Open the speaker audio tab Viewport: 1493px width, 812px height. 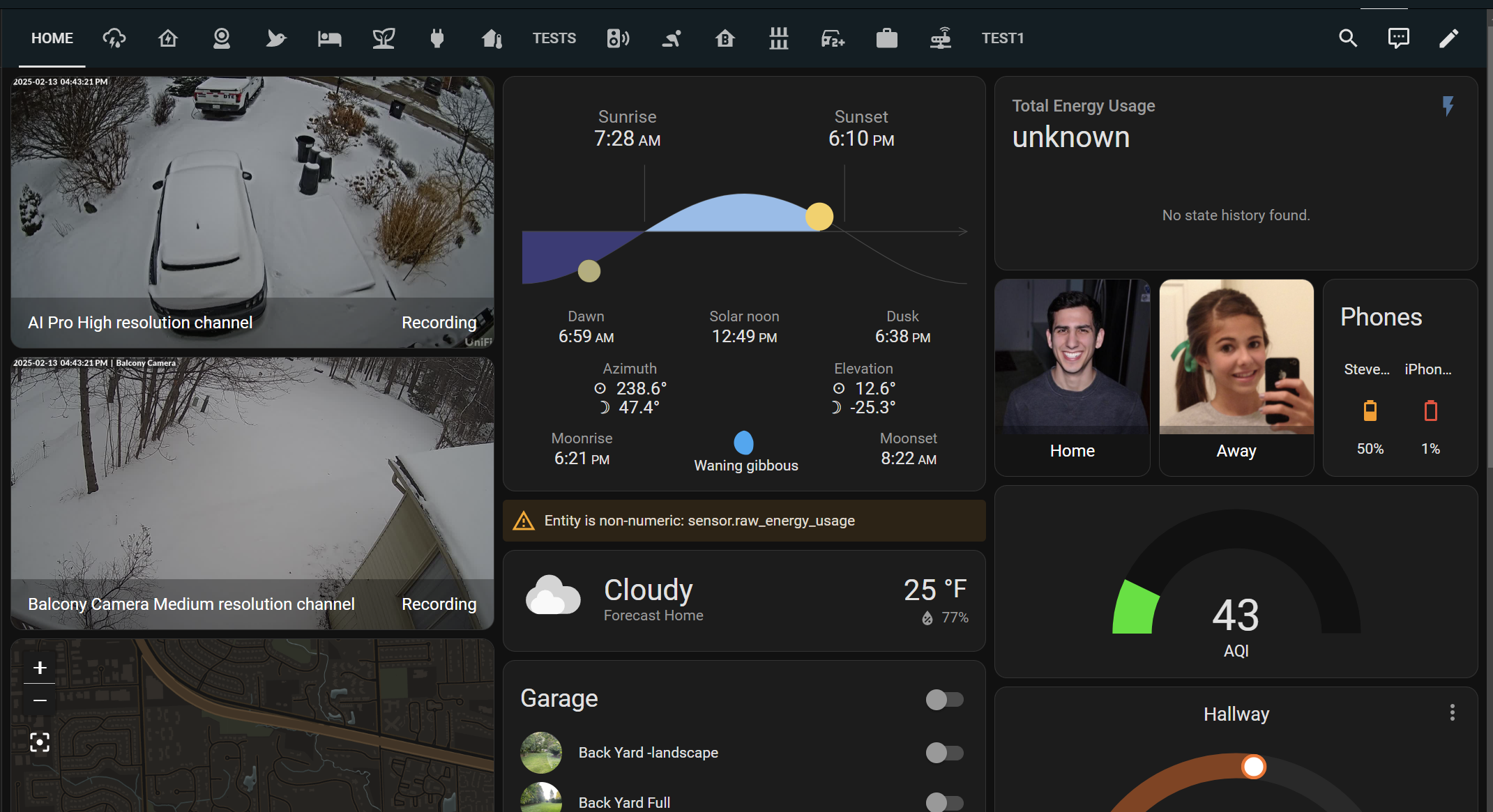click(618, 38)
